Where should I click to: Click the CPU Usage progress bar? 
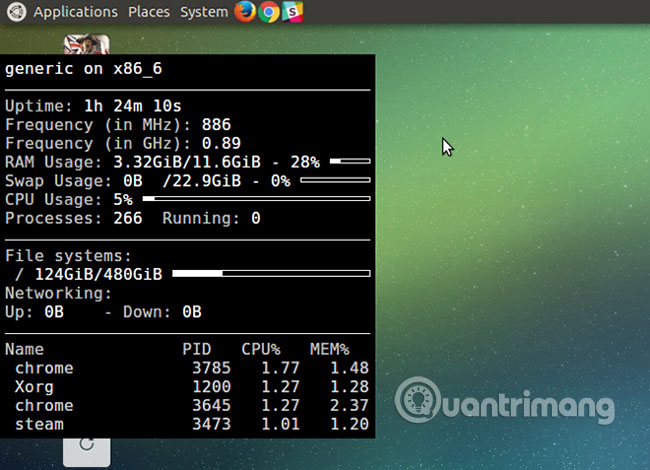point(256,199)
